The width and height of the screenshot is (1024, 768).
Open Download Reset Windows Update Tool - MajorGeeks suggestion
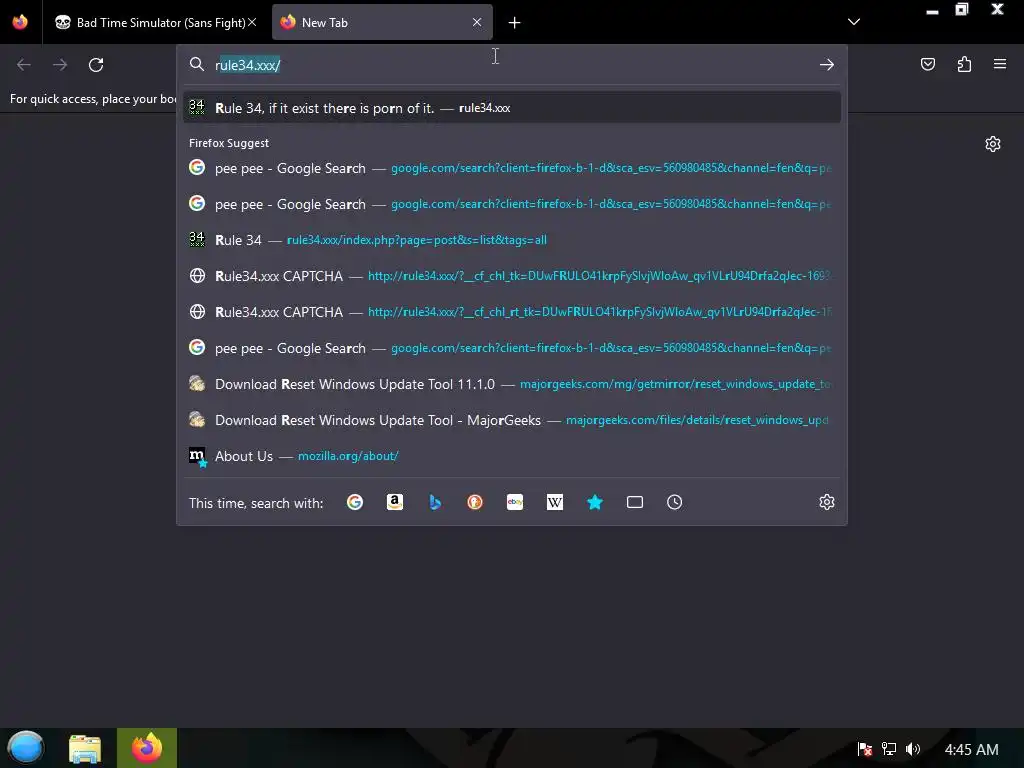(512, 420)
